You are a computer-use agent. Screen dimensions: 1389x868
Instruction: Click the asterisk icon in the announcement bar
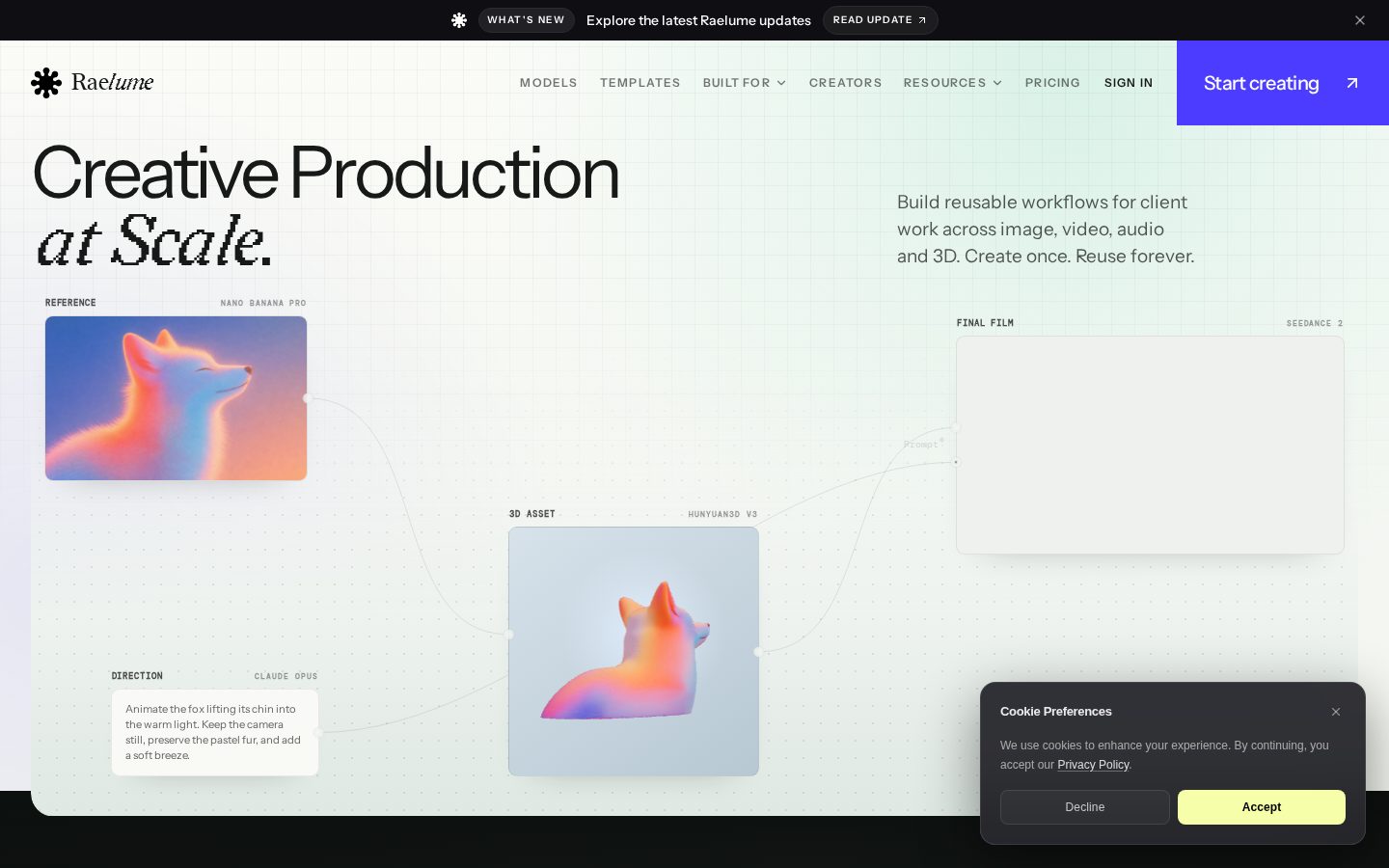(459, 20)
